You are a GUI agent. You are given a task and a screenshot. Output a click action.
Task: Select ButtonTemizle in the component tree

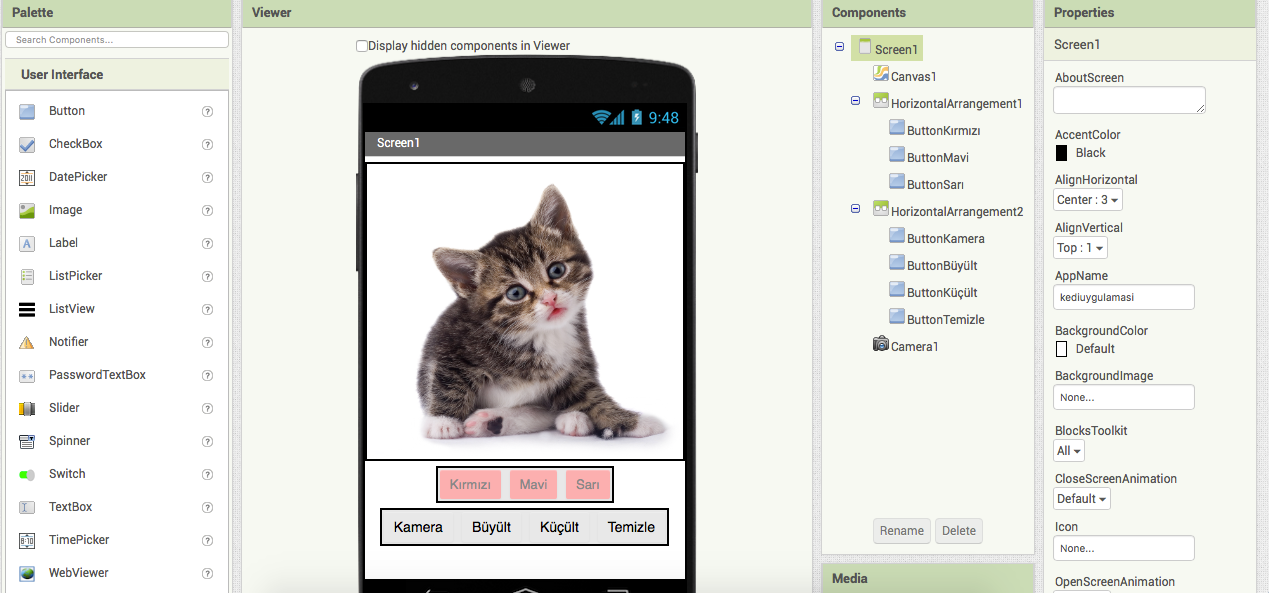(945, 320)
